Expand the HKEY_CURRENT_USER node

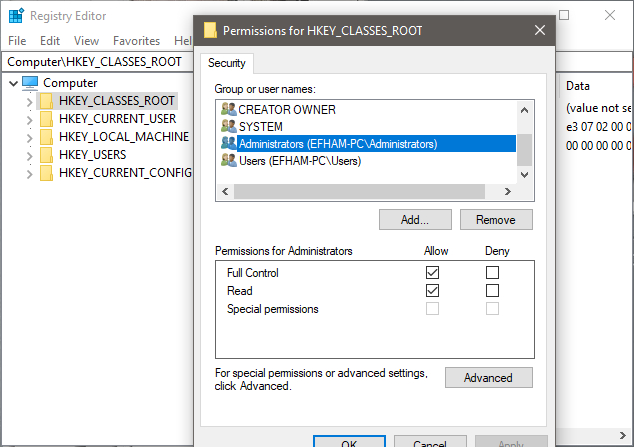pyautogui.click(x=30, y=120)
